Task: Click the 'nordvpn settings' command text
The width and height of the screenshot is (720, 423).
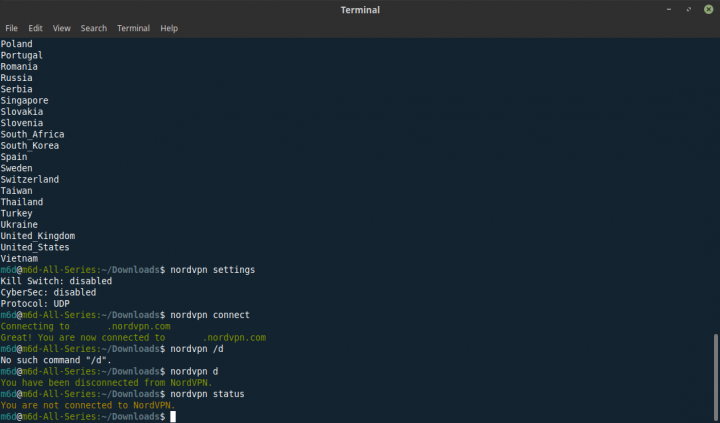Action: point(213,270)
